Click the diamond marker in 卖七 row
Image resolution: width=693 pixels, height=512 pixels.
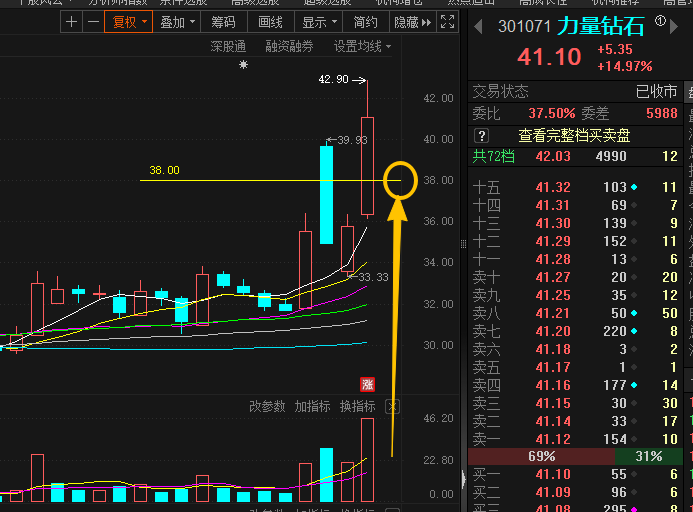coord(634,331)
